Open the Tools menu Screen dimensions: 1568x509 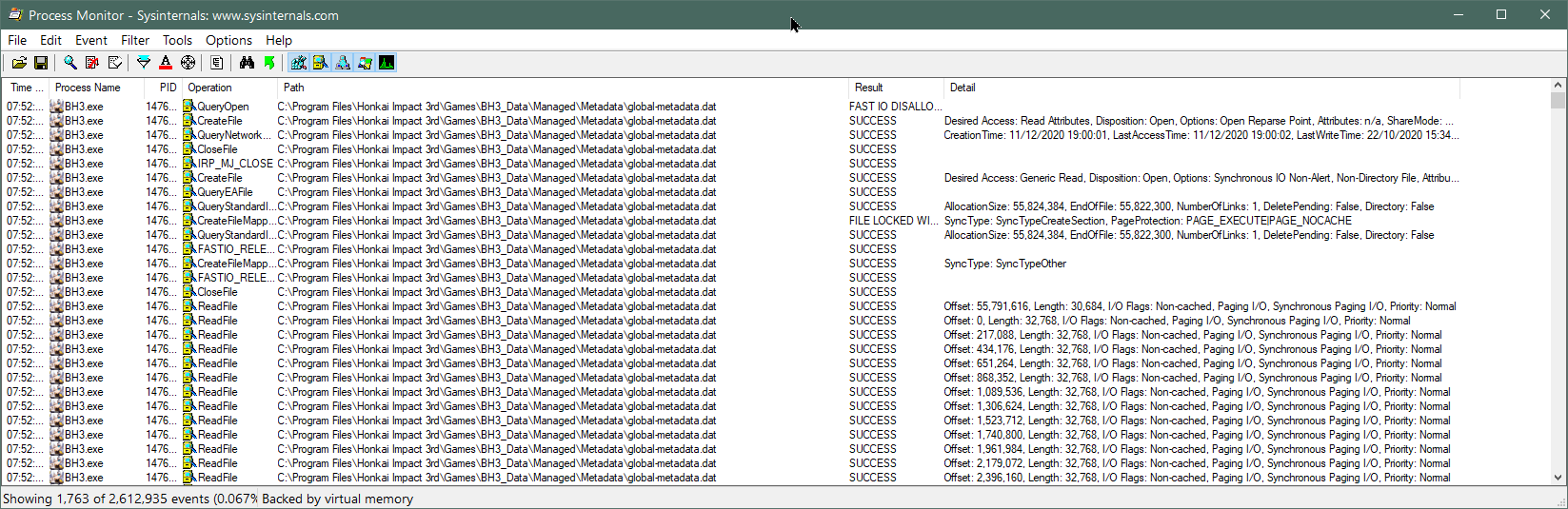point(177,40)
